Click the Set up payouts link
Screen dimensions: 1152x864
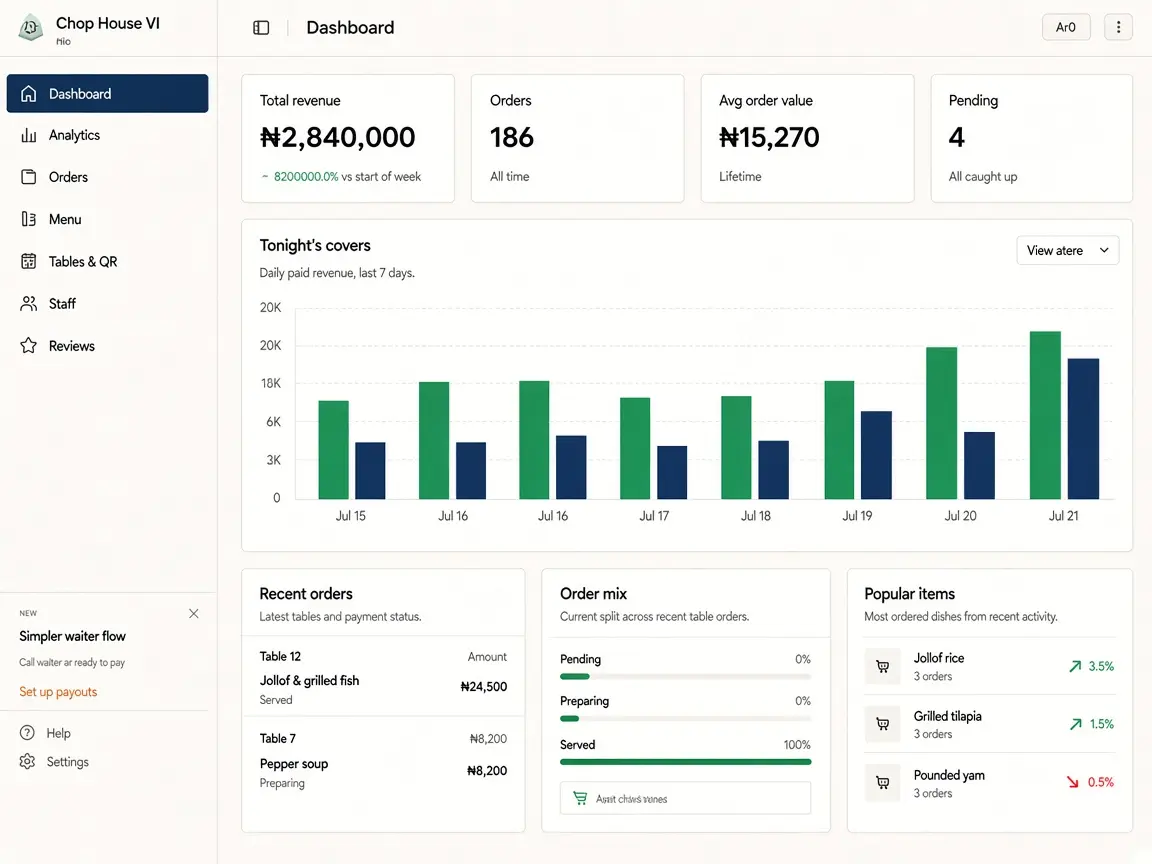58,692
